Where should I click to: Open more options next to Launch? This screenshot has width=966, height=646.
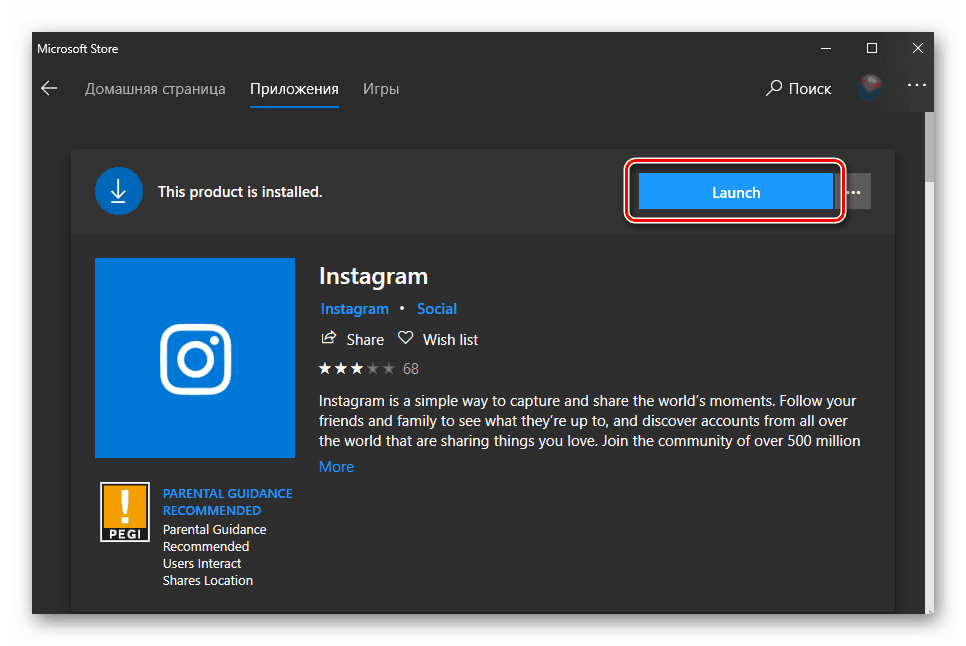click(853, 192)
